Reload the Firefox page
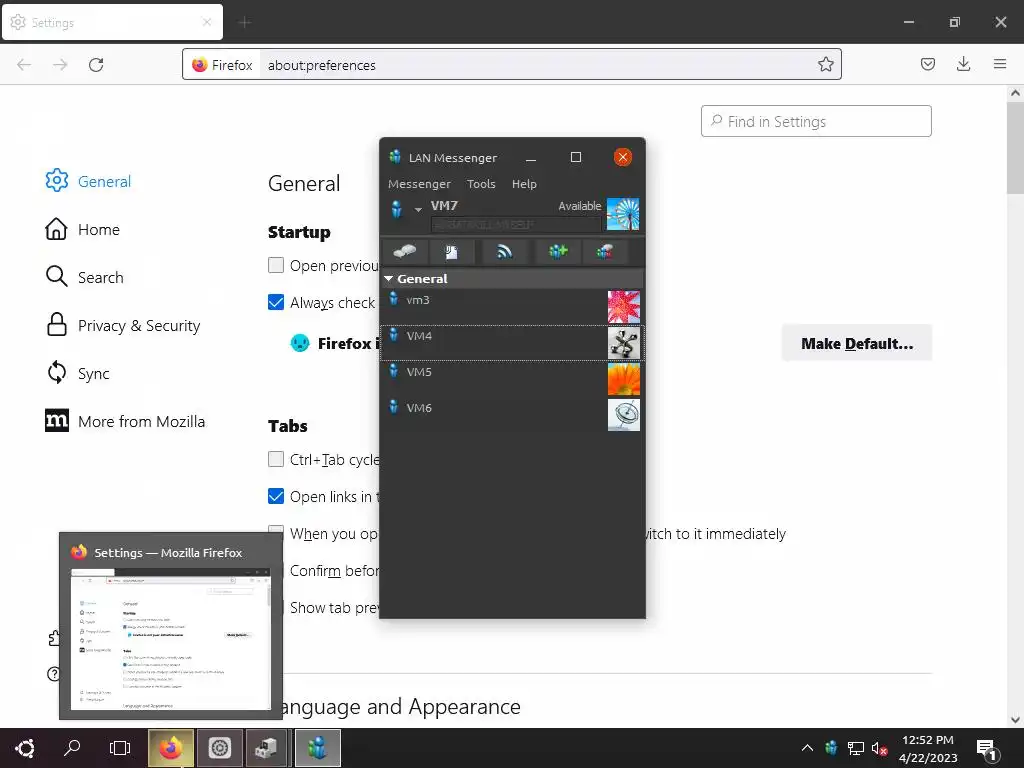Image resolution: width=1024 pixels, height=768 pixels. point(96,64)
